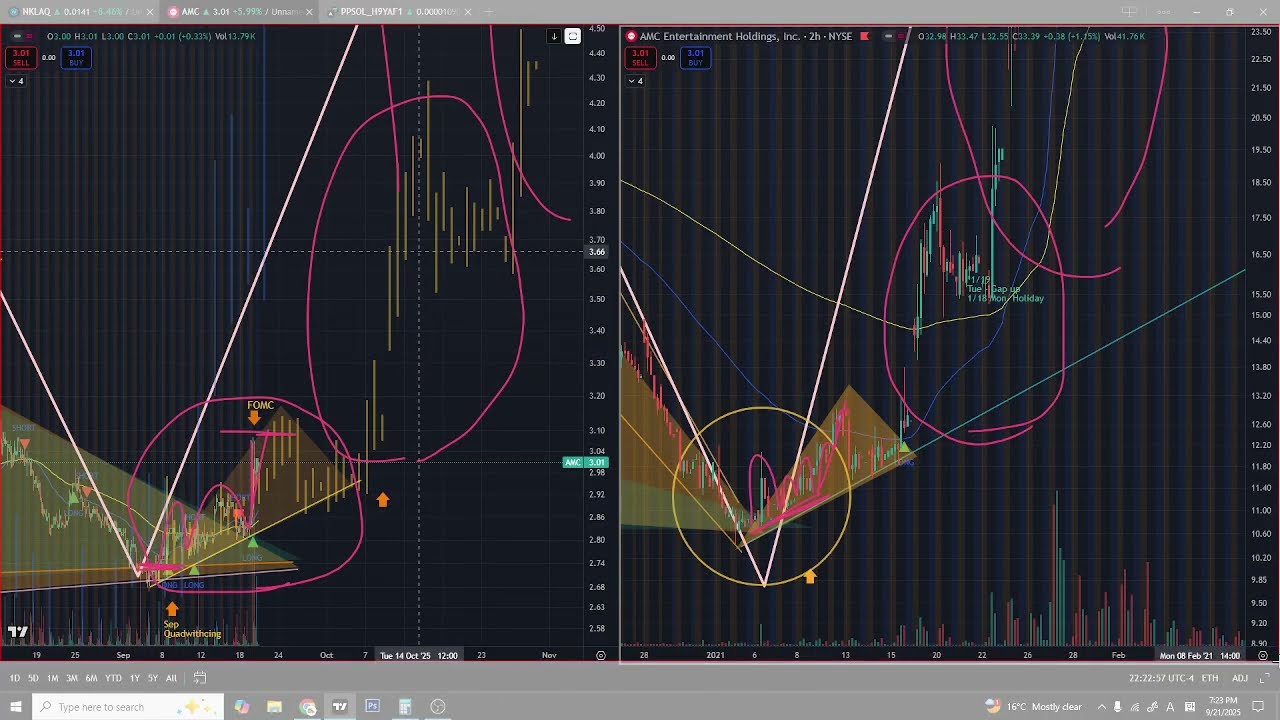
Task: Click the left chart legend style icon
Action: tap(17, 36)
